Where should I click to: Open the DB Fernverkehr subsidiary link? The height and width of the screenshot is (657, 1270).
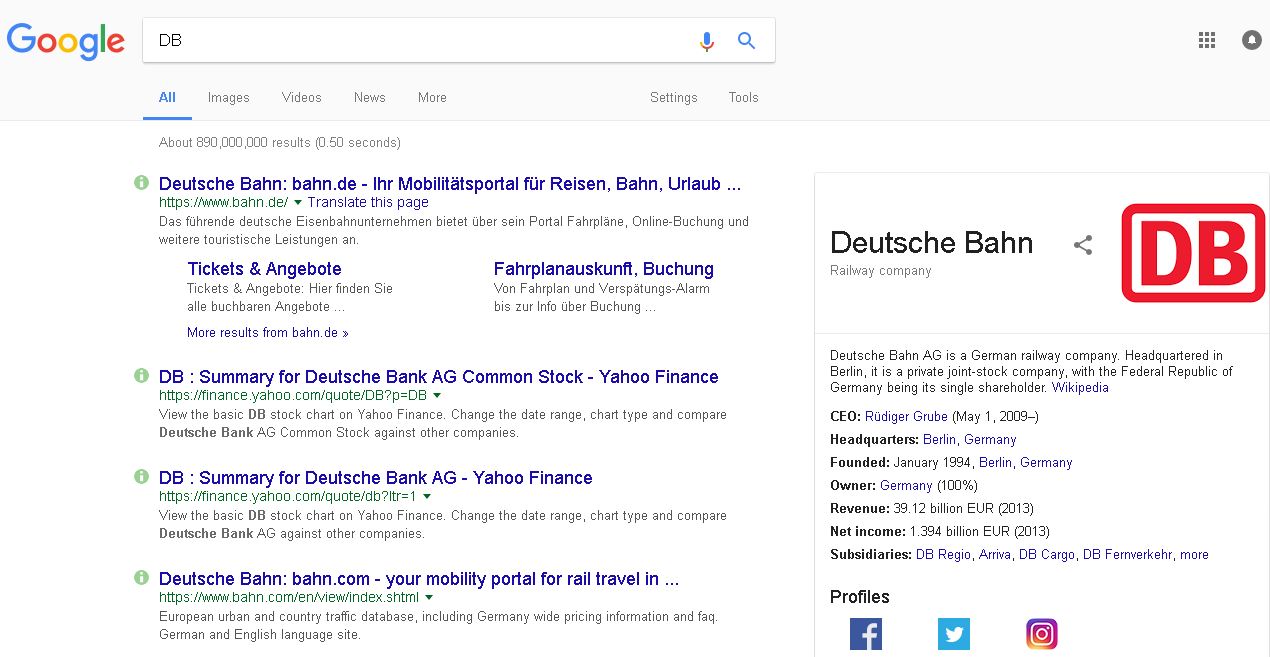click(1127, 554)
